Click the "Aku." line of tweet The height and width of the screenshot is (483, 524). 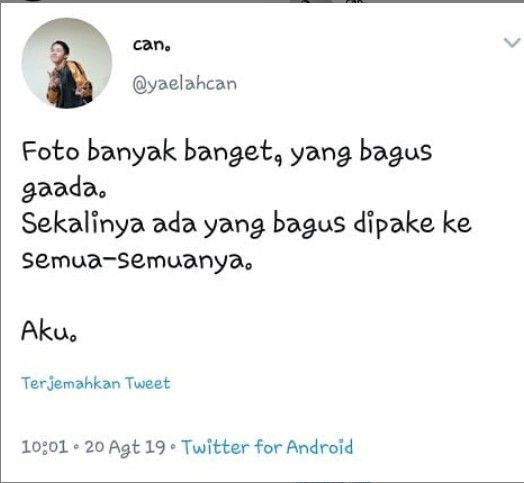49,331
